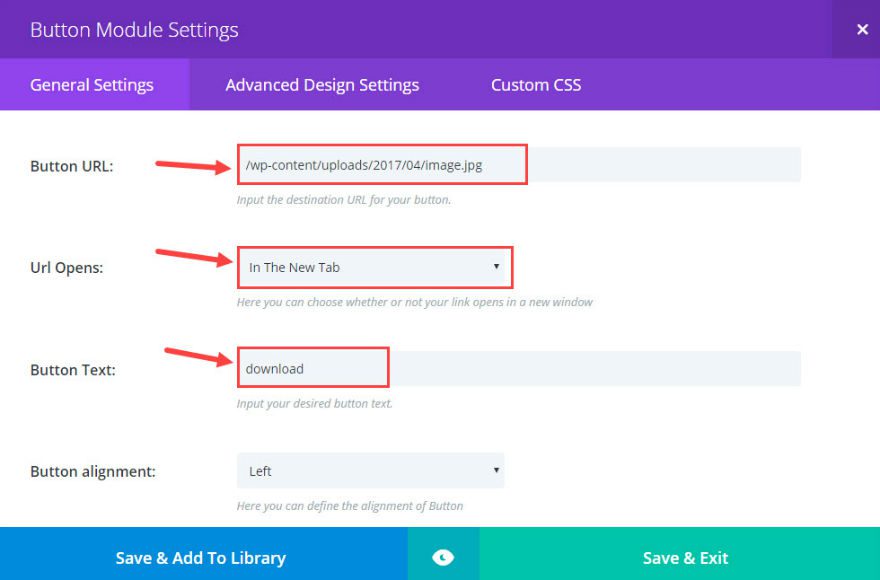Click into the Button Text field
This screenshot has height=580, width=880.
coord(518,369)
